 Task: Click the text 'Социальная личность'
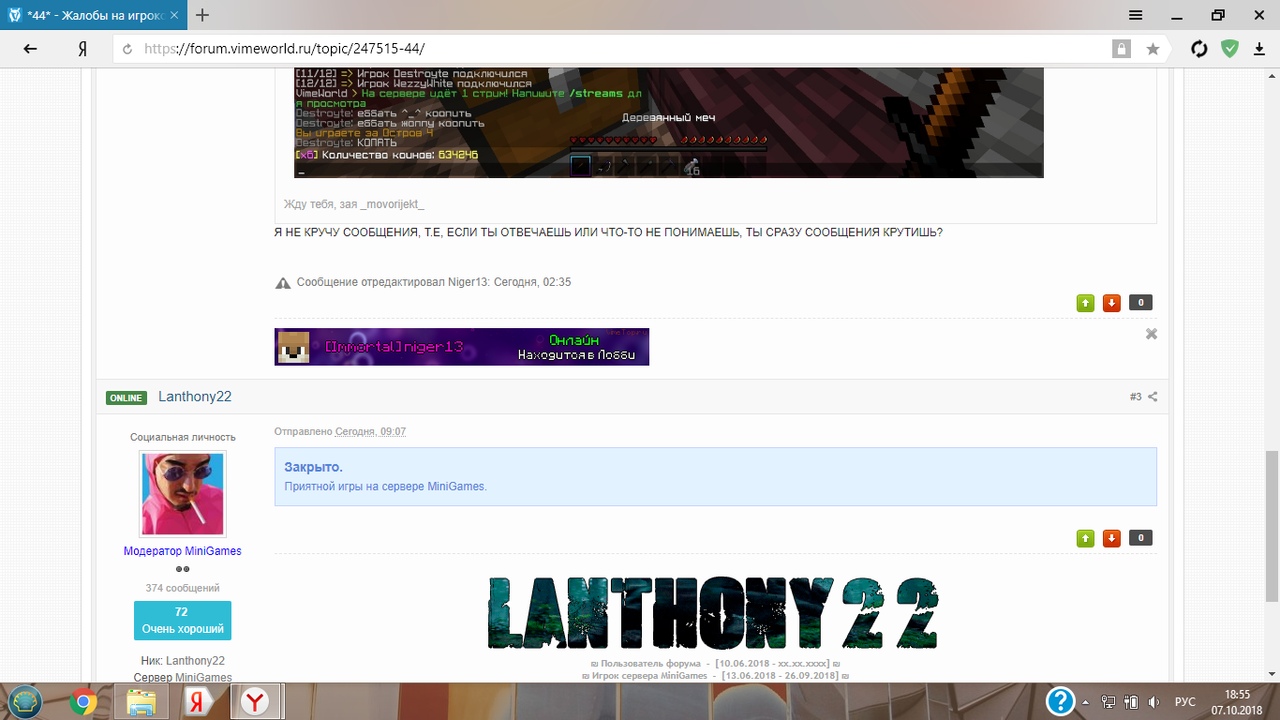point(182,437)
